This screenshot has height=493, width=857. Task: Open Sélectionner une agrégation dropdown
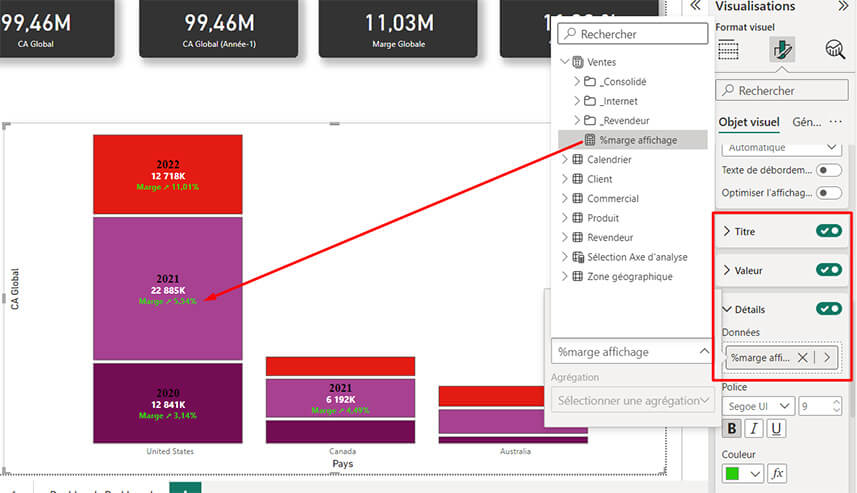(632, 401)
